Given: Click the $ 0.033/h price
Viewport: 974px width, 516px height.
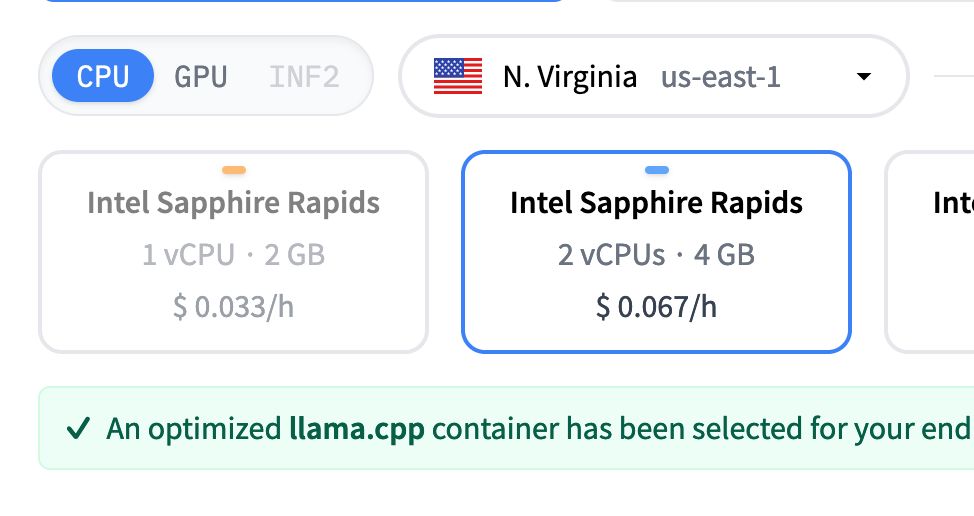Looking at the screenshot, I should 234,307.
